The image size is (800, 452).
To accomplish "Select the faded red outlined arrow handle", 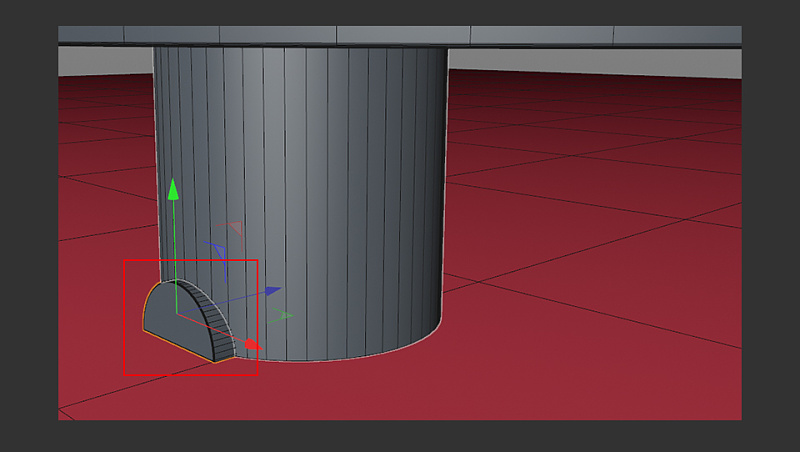I will (x=234, y=228).
